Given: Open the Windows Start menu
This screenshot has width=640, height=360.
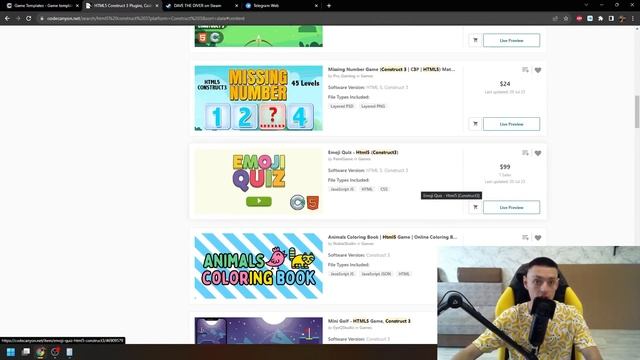Looking at the screenshot, I should 11,352.
